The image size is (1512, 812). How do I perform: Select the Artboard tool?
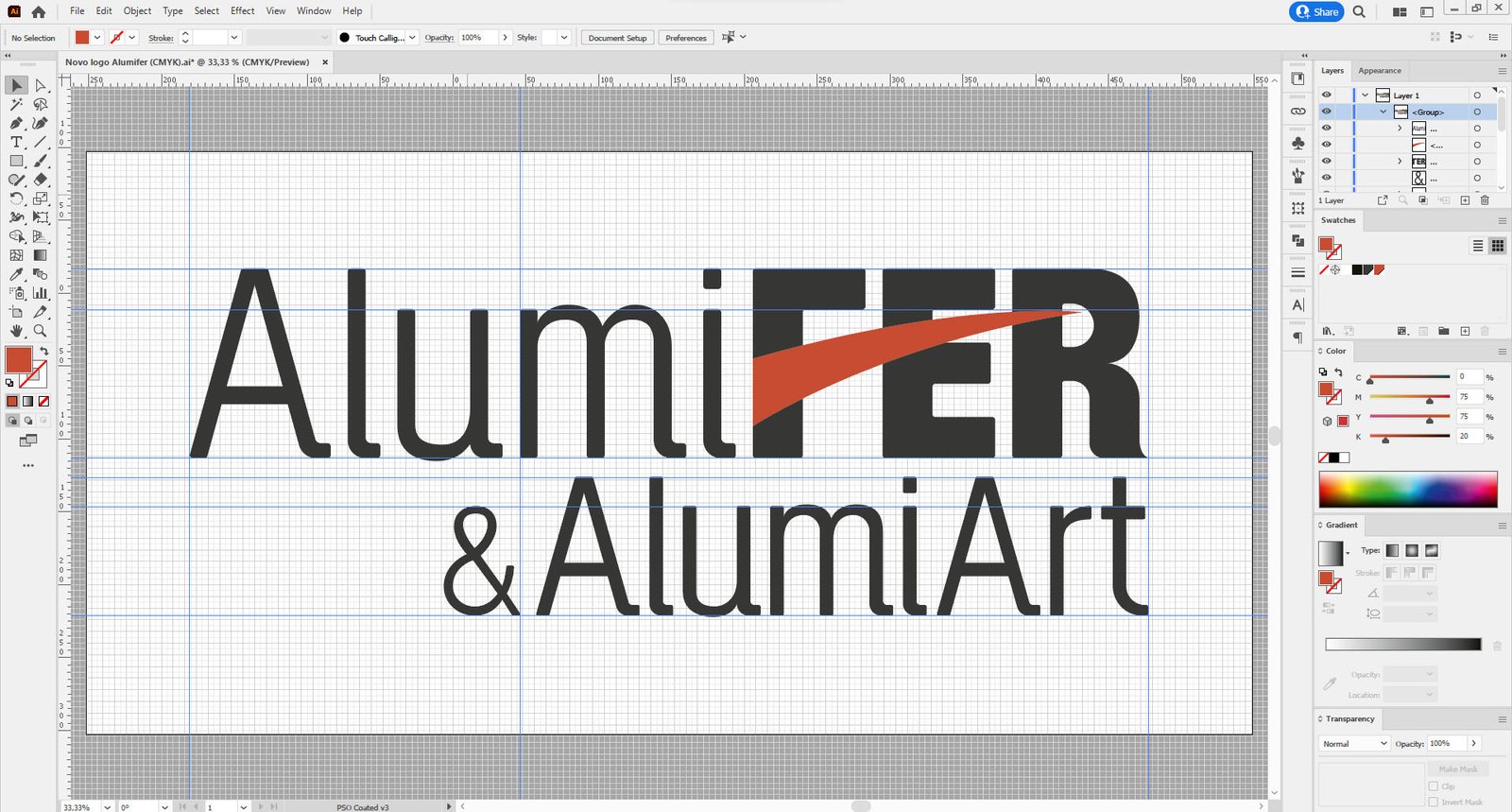[x=16, y=312]
